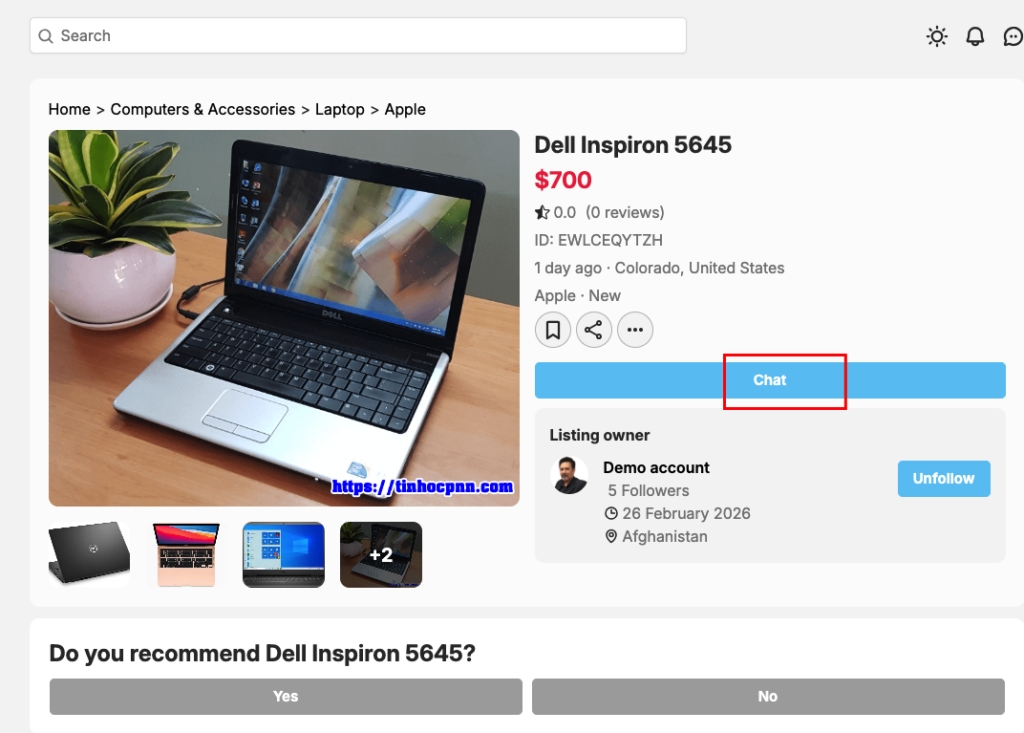
Task: Navigate to the Laptop breadcrumb category
Action: (x=339, y=109)
